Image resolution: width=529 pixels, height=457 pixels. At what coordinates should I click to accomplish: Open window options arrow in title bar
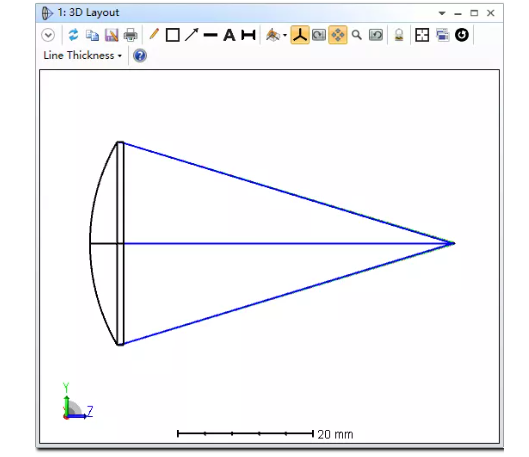tap(442, 13)
